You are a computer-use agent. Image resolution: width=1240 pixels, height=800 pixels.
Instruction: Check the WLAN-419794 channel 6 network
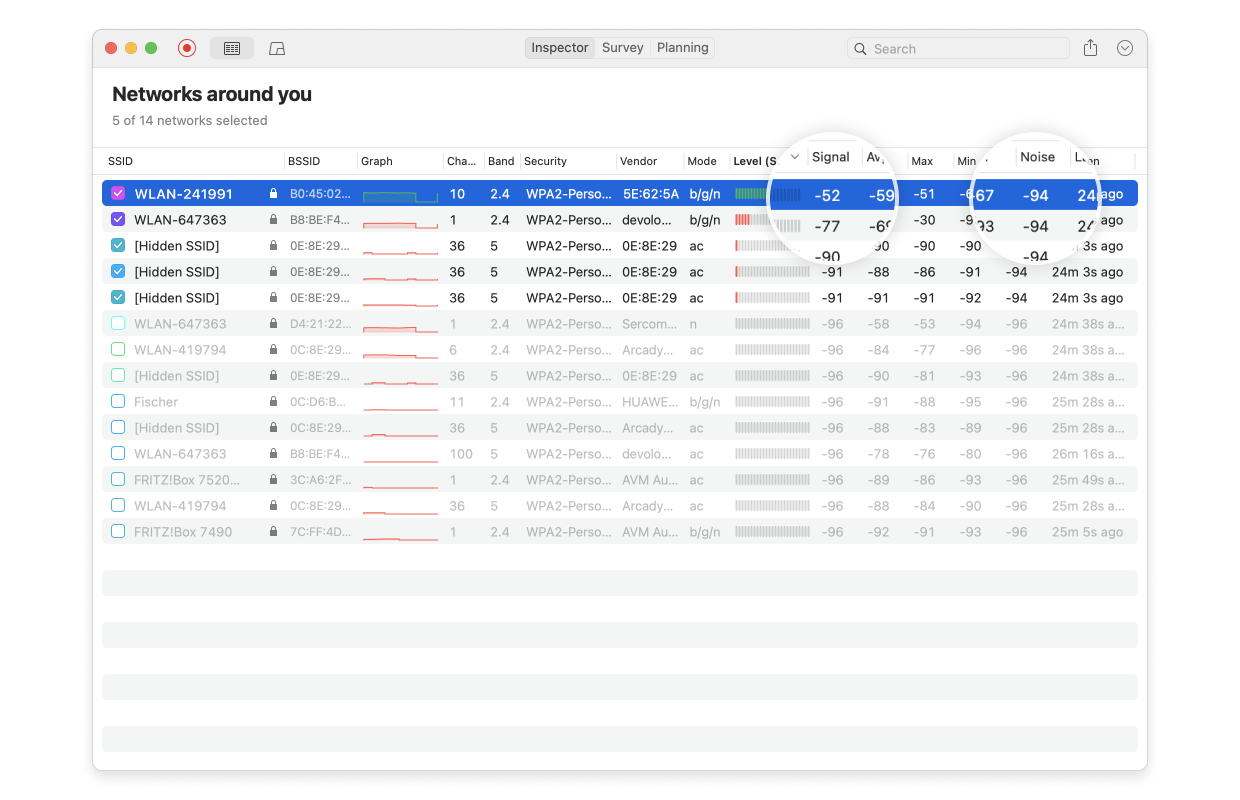118,350
